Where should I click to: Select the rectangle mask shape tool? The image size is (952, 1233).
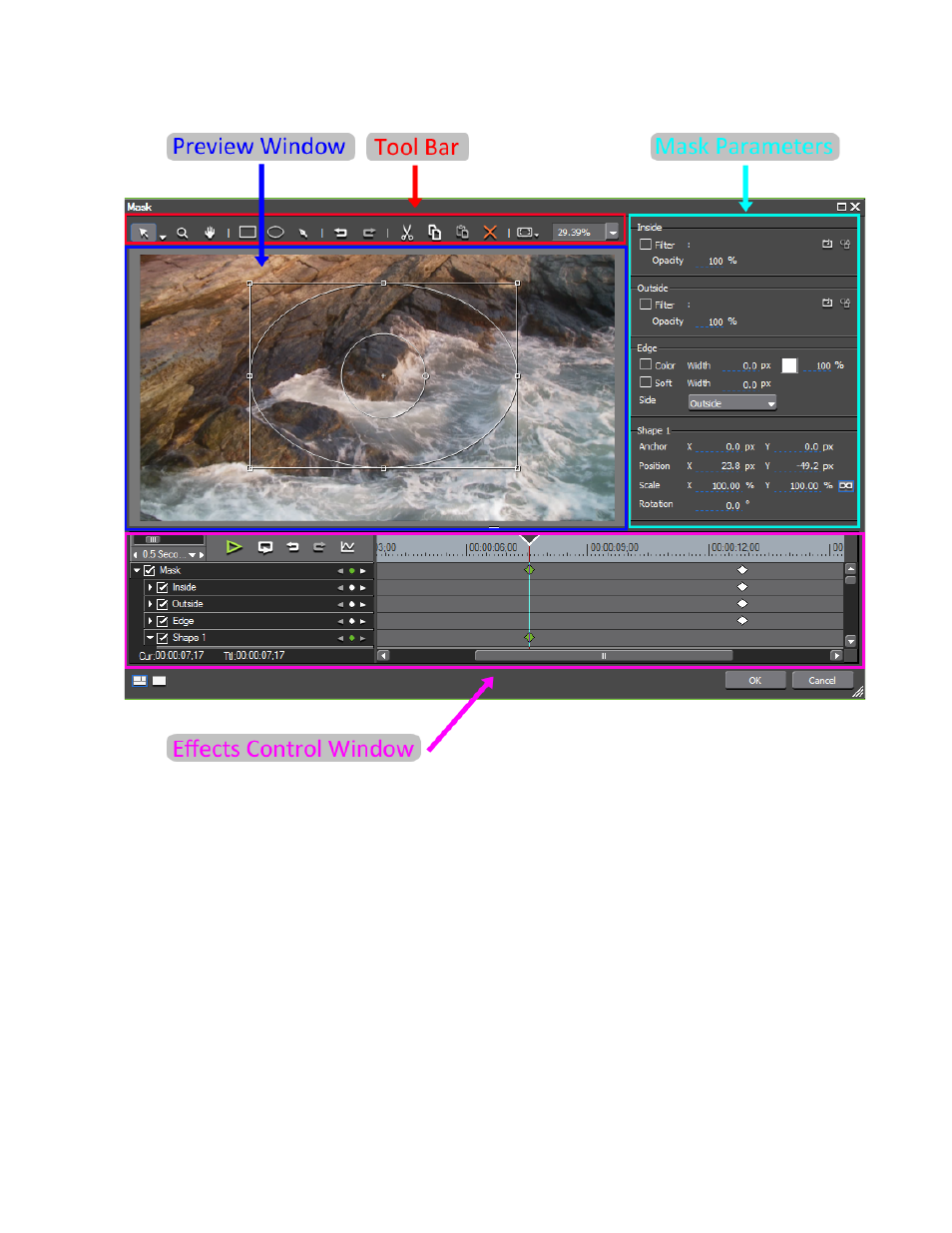tap(247, 233)
